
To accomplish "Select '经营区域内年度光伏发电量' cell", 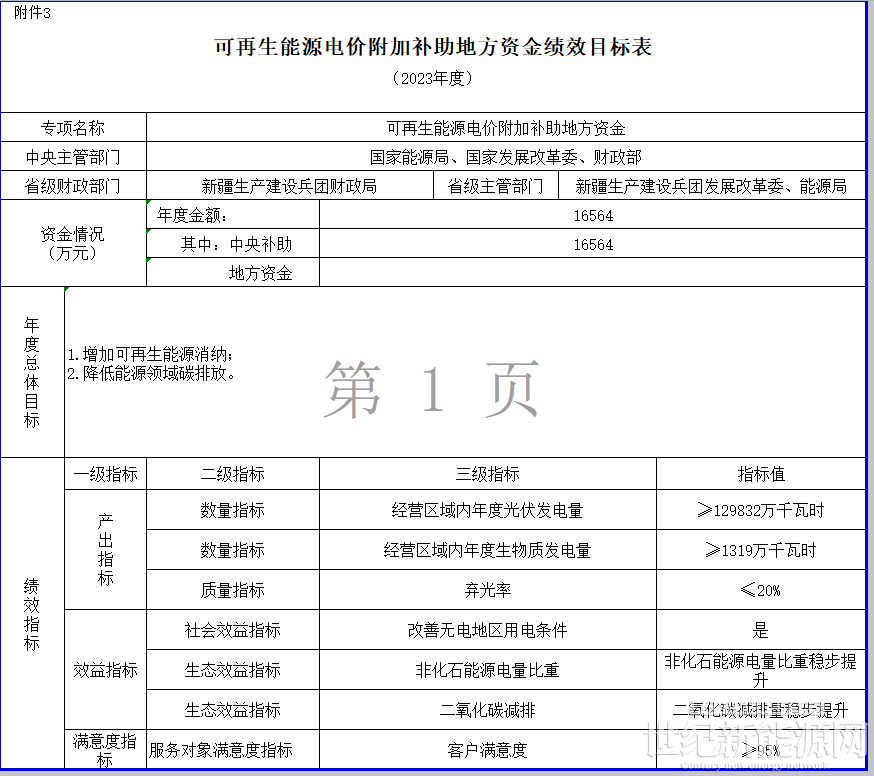I will [x=488, y=510].
